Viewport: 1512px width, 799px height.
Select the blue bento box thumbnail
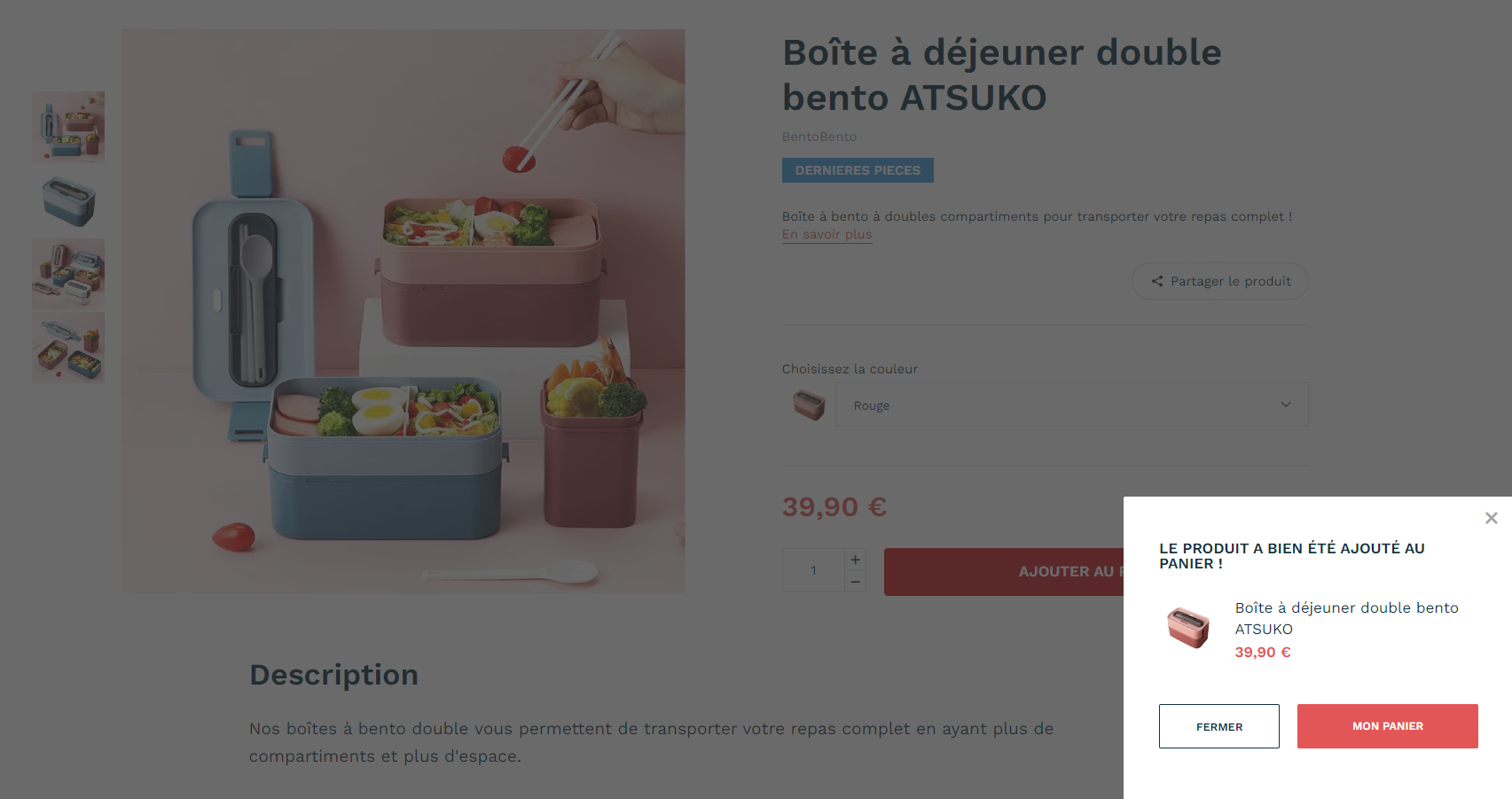pos(68,200)
